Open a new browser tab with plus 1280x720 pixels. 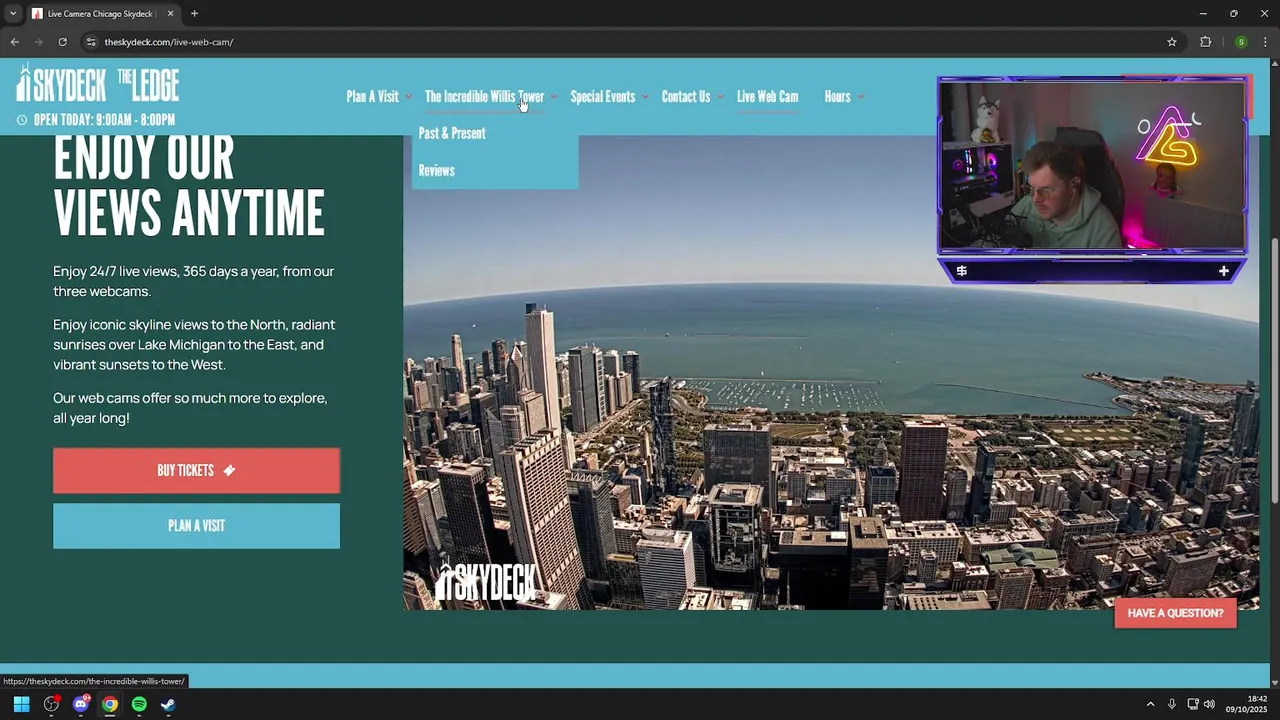pos(194,14)
